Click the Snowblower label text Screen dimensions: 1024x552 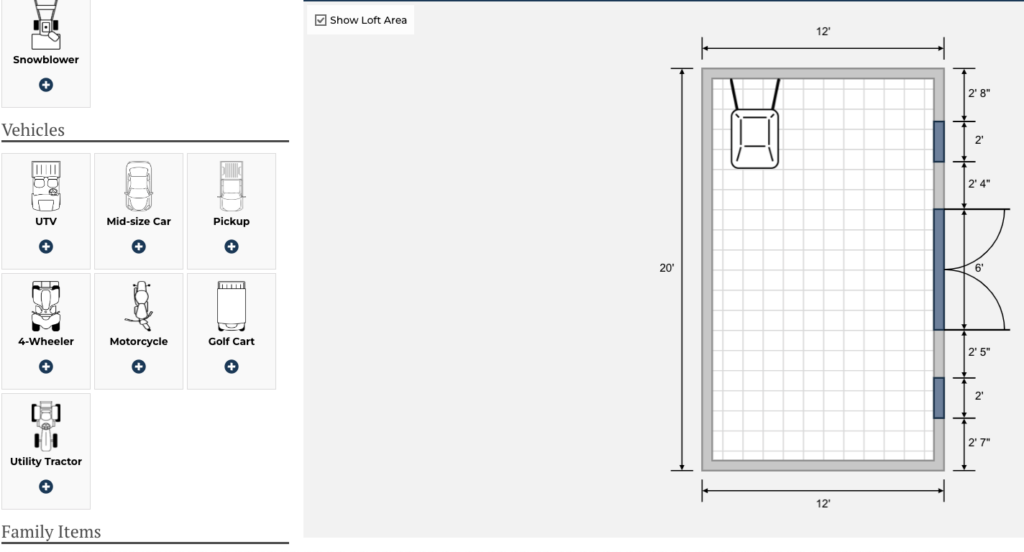click(x=46, y=59)
